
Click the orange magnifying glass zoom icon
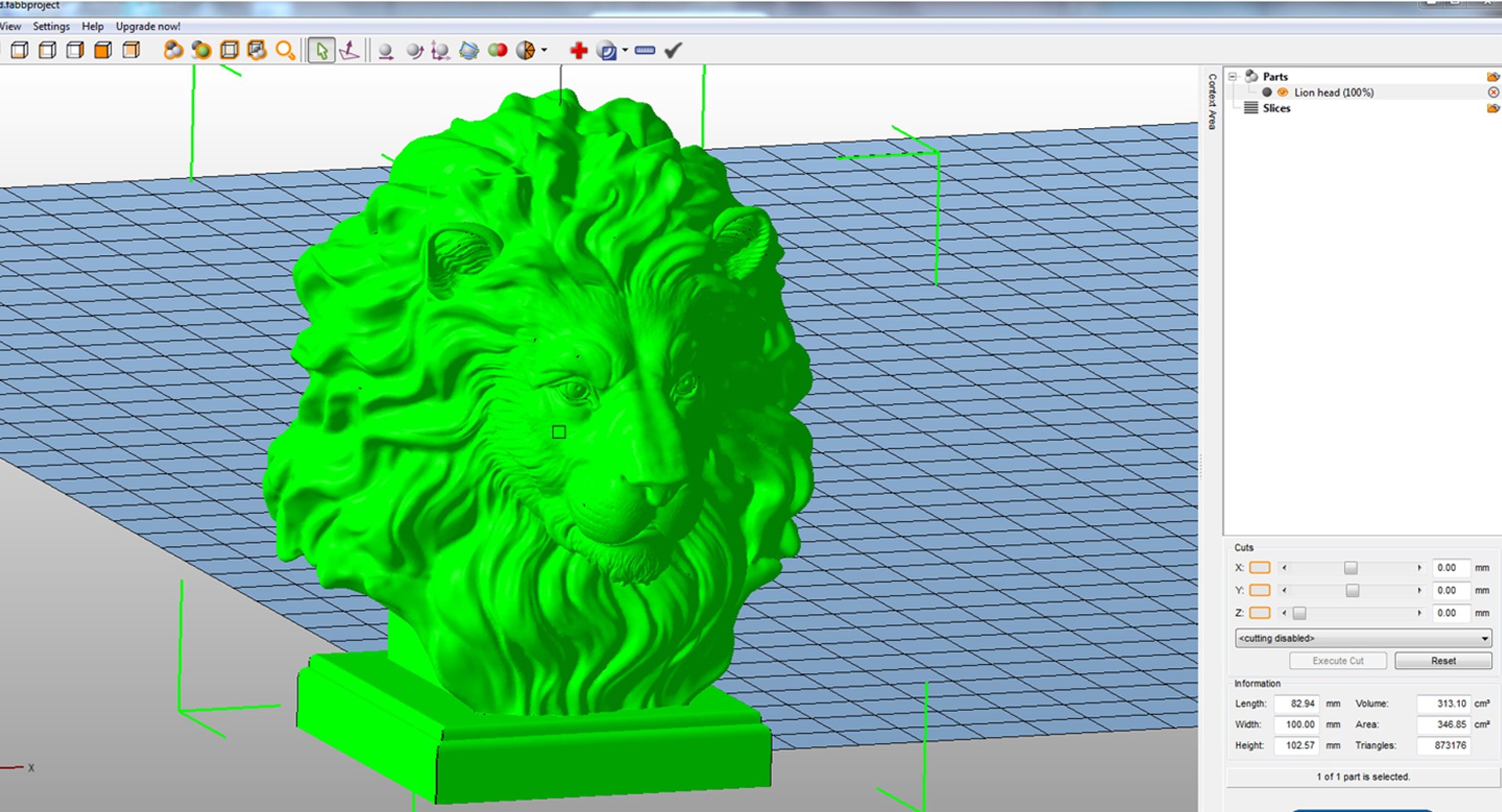[x=286, y=50]
